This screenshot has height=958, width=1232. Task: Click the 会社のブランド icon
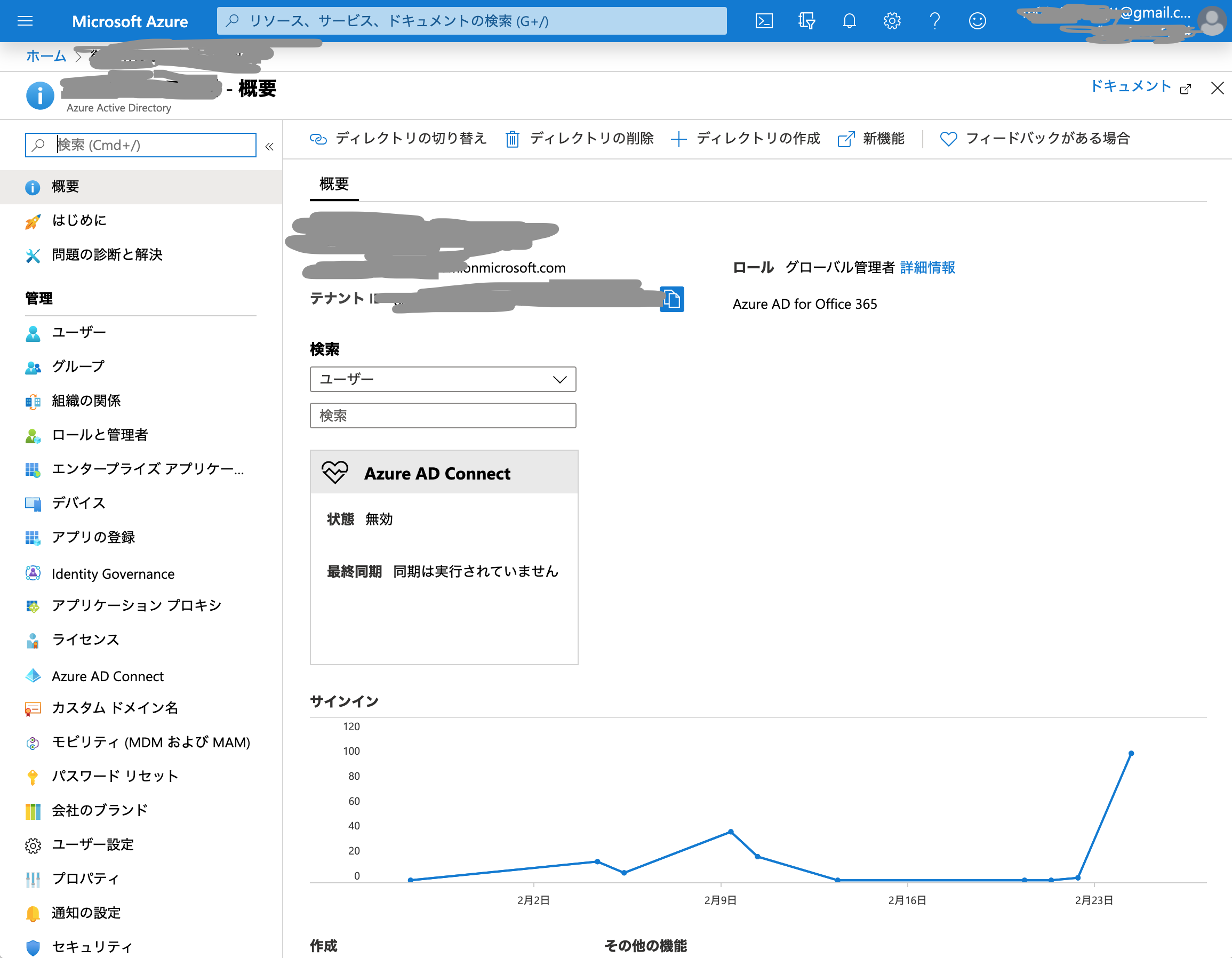pos(33,811)
